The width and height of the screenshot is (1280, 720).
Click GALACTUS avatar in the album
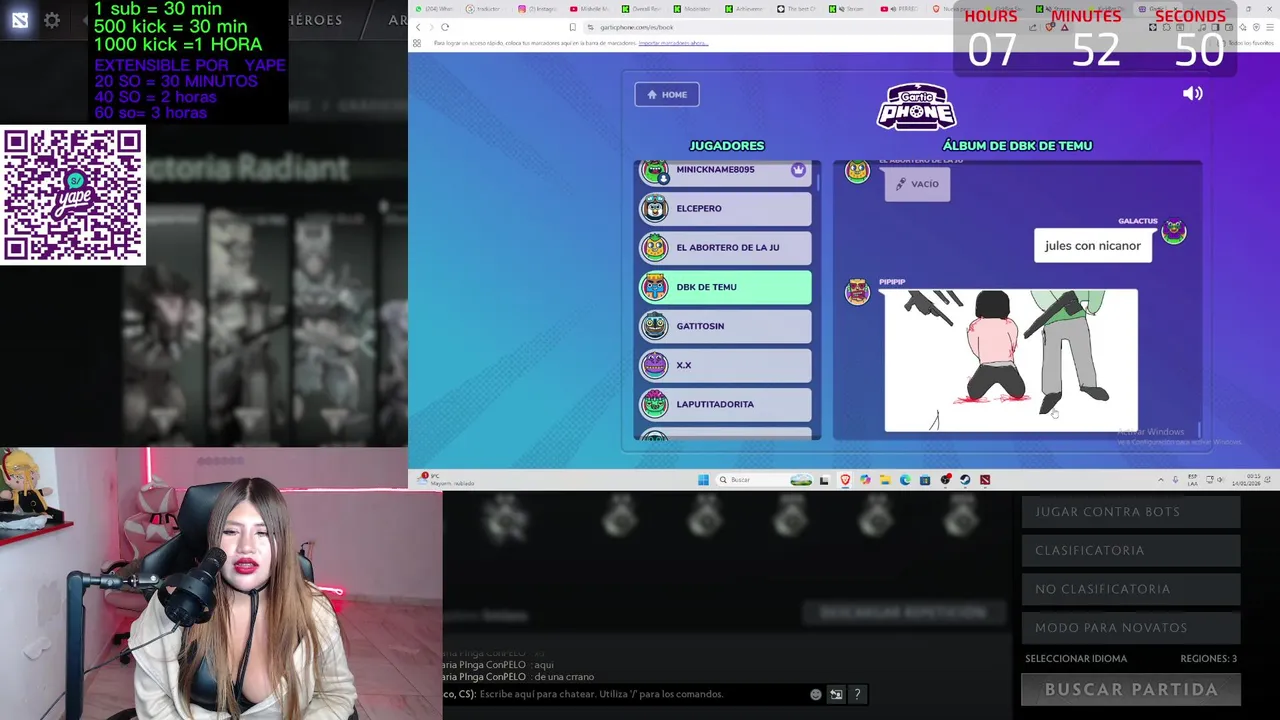[1173, 233]
